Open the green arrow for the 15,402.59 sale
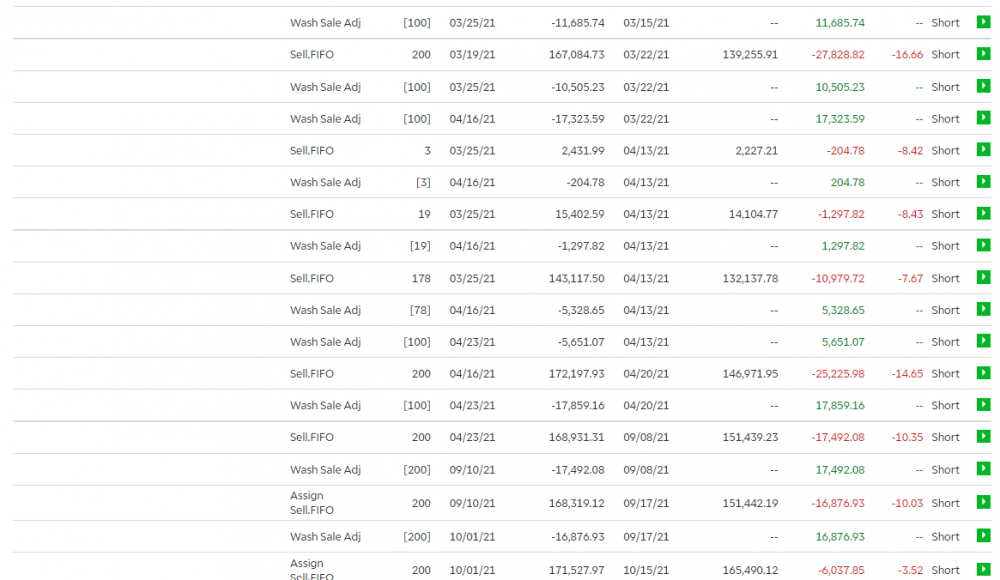This screenshot has height=580, width=1000. click(x=983, y=214)
